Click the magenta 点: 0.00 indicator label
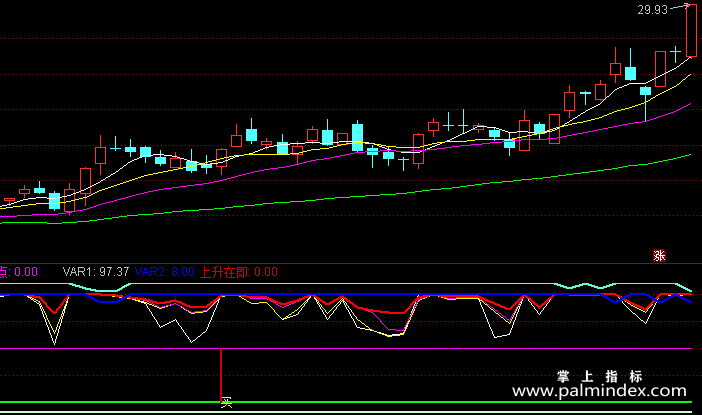 click(x=18, y=272)
